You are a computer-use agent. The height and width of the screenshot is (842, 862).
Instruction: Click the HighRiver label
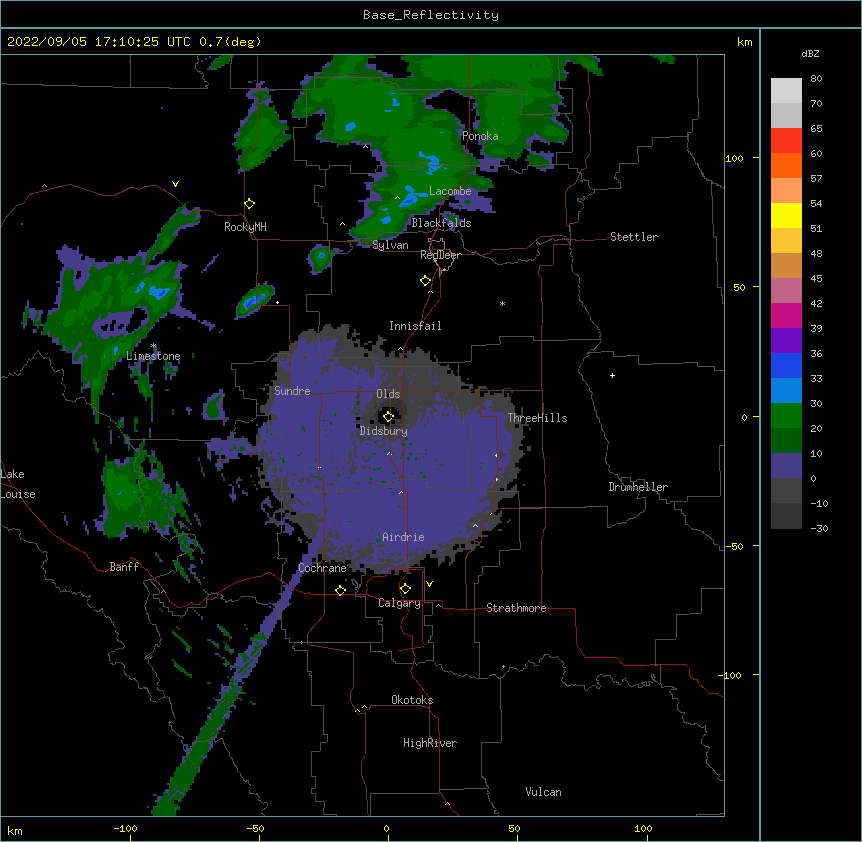(x=430, y=743)
